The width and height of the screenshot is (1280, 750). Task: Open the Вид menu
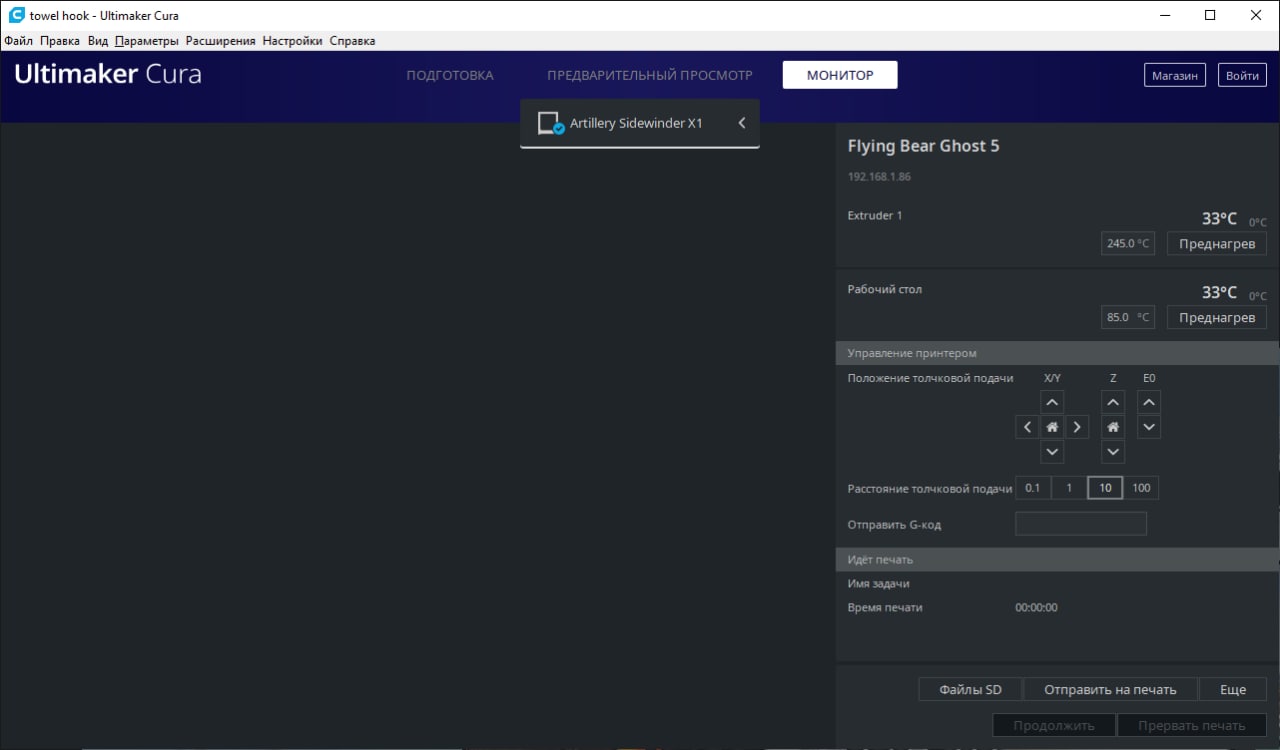tap(98, 41)
